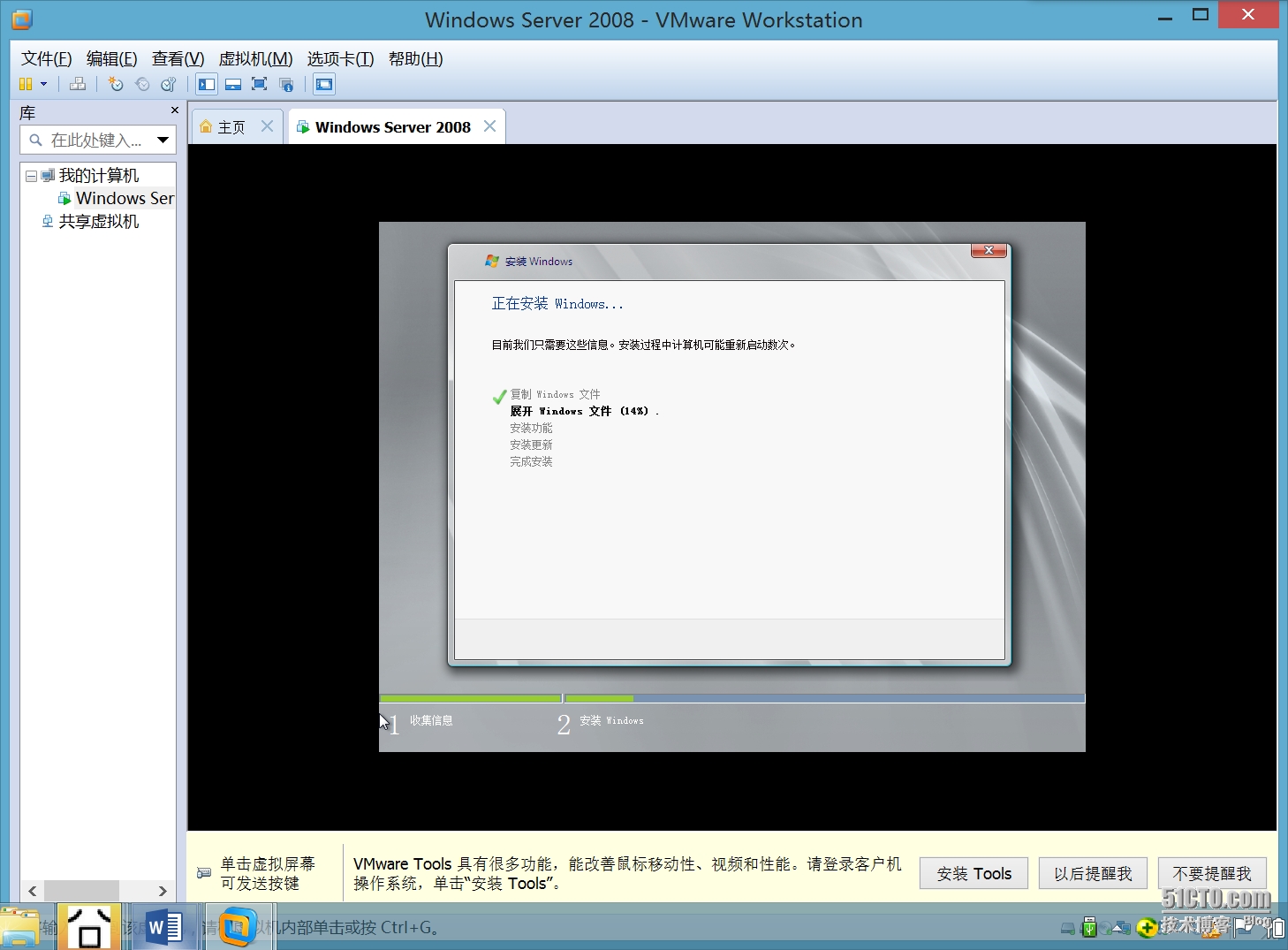The width and height of the screenshot is (1288, 950).
Task: Open the 虚拟机(M) menu
Action: pyautogui.click(x=255, y=58)
